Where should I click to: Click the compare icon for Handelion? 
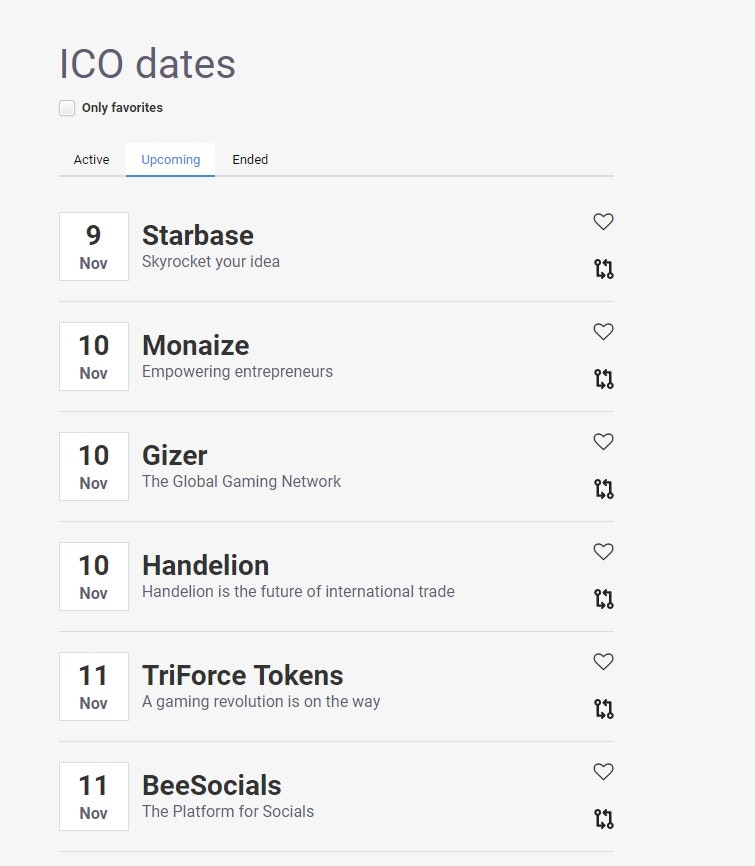point(603,599)
